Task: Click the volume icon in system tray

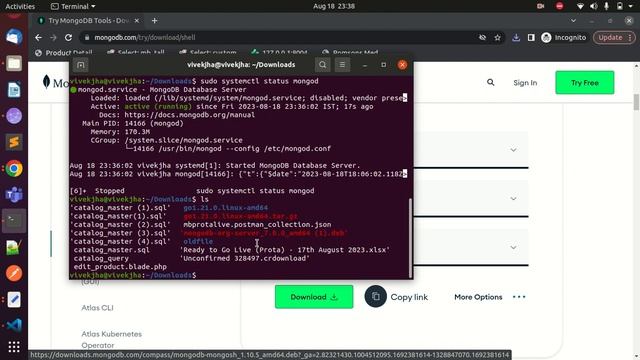Action: click(593, 6)
